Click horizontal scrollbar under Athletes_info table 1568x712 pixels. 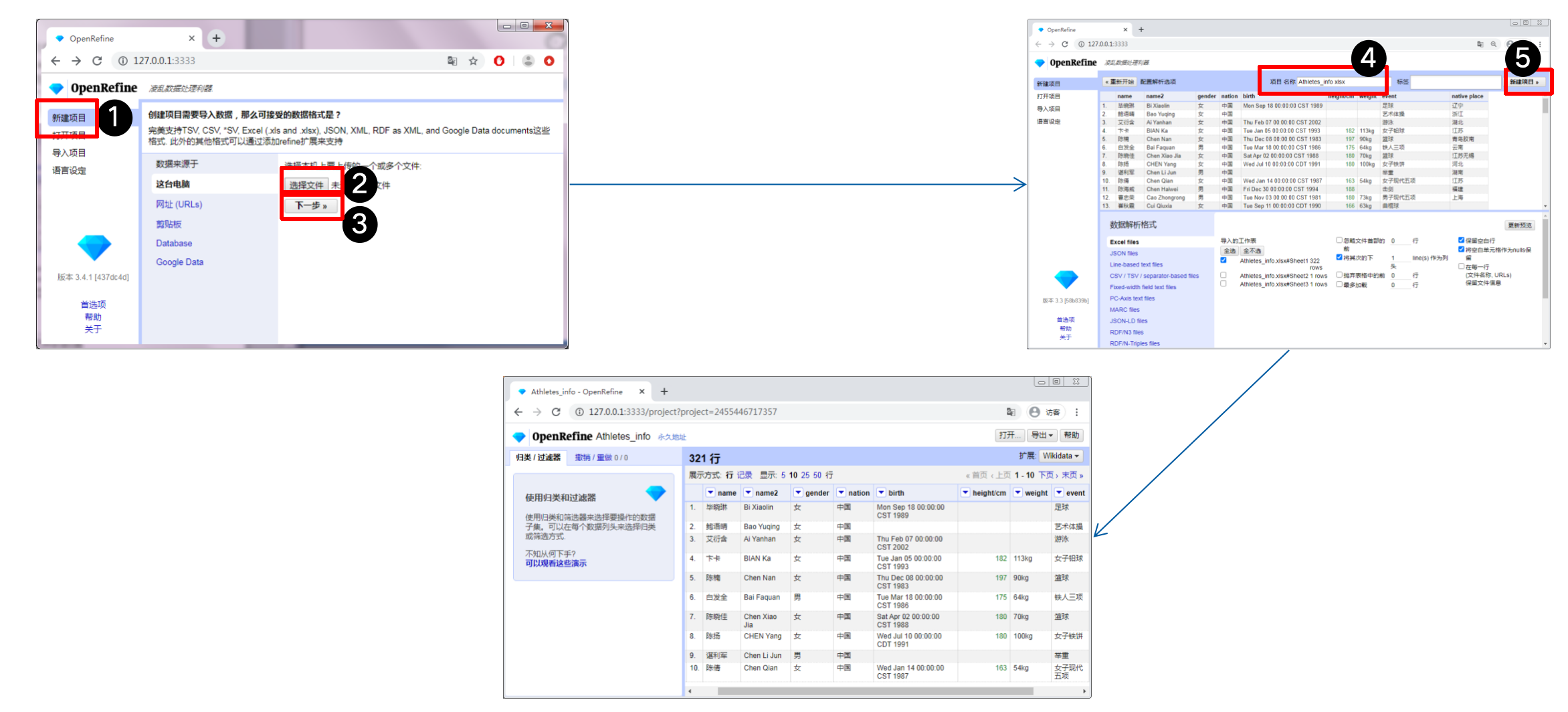(876, 691)
